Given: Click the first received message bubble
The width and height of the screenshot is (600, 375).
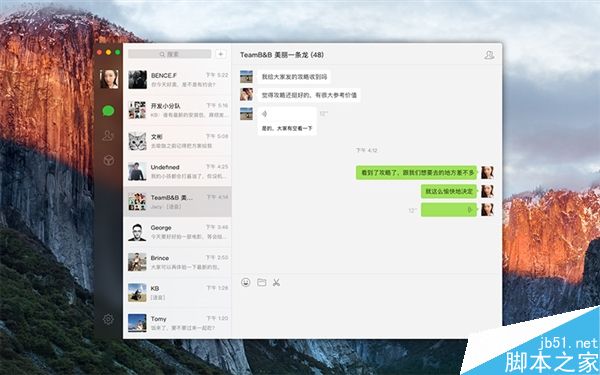Looking at the screenshot, I should coord(294,77).
